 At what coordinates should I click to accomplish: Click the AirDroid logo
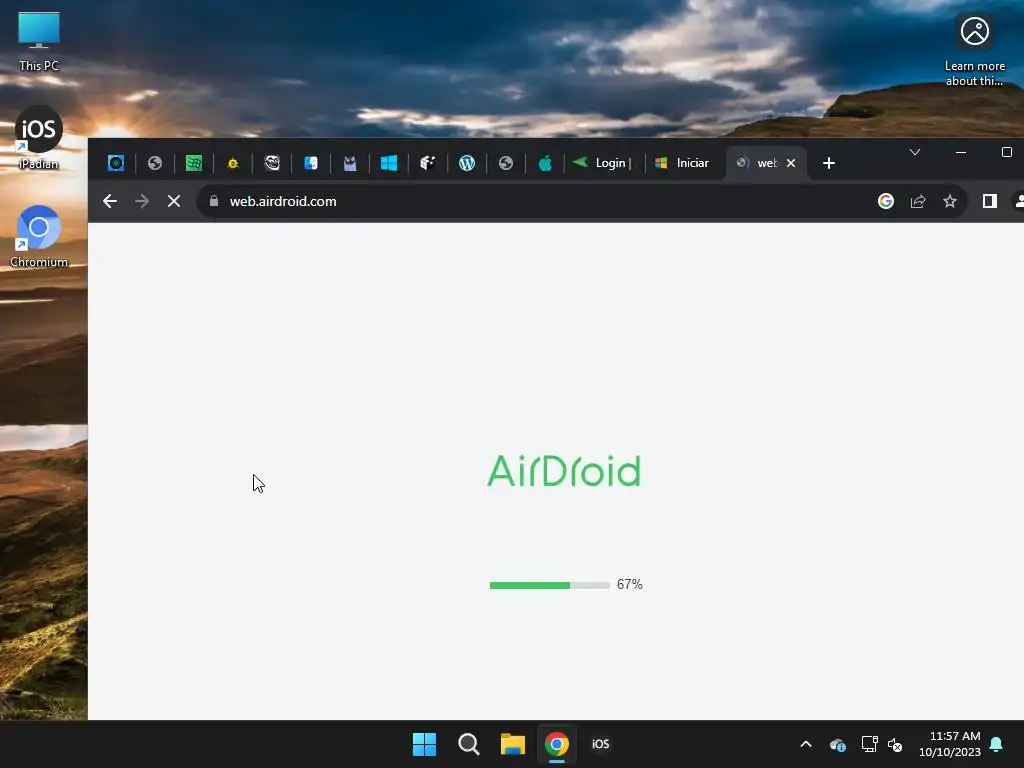pos(564,471)
